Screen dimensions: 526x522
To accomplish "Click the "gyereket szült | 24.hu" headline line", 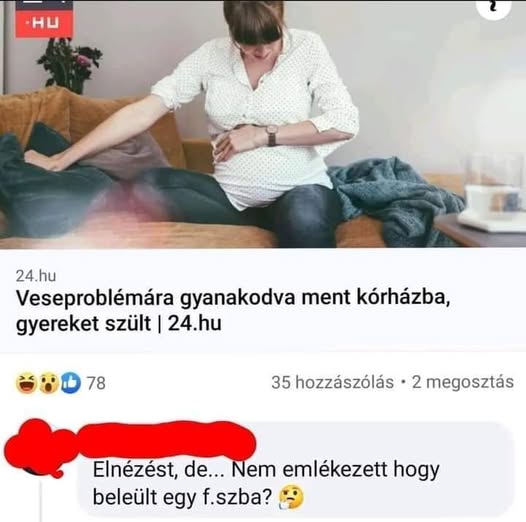I will [x=119, y=324].
